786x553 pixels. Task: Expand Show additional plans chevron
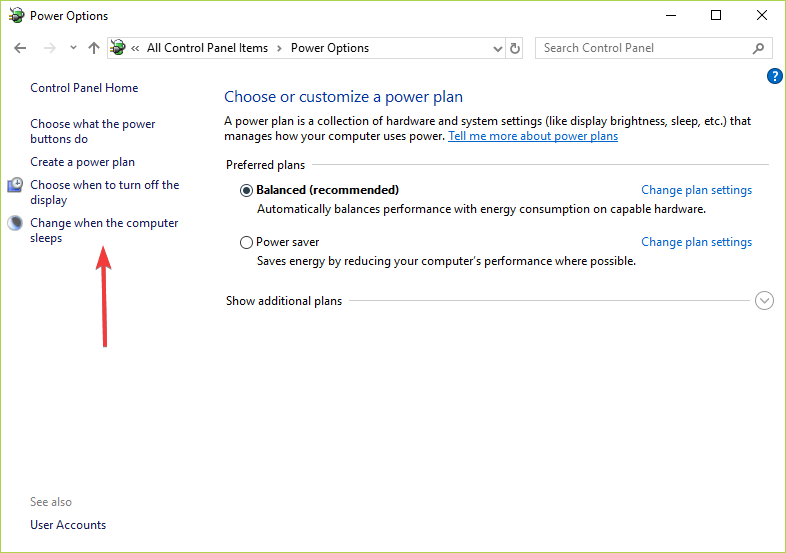point(764,301)
